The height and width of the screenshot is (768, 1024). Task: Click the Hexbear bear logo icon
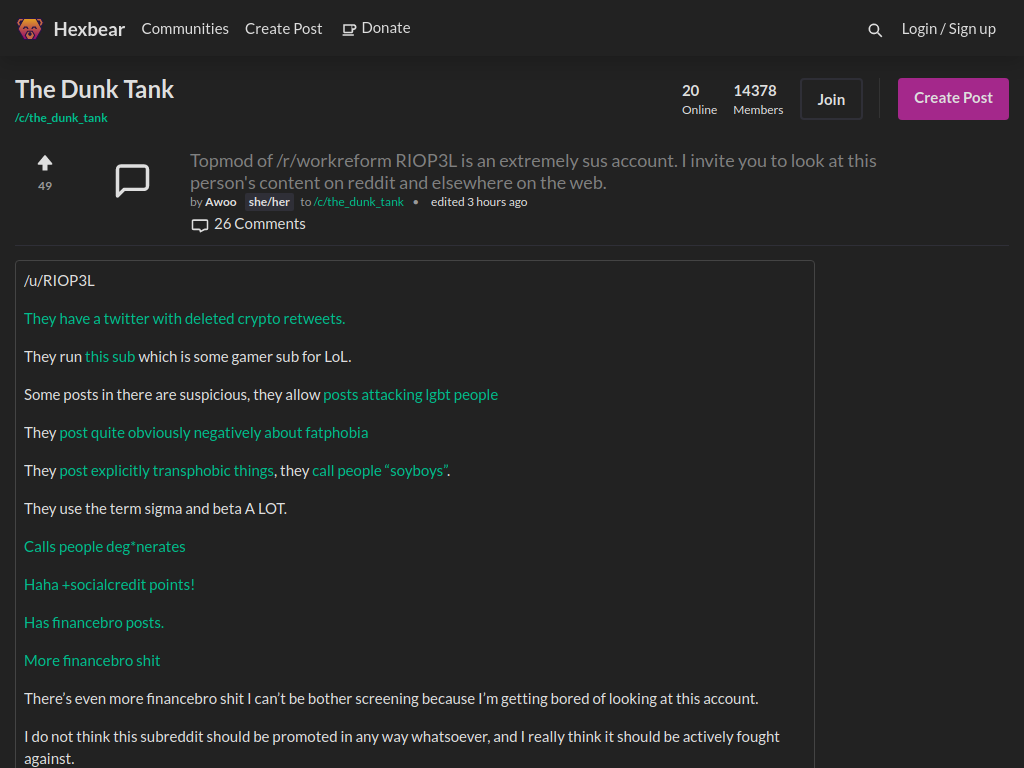point(29,29)
